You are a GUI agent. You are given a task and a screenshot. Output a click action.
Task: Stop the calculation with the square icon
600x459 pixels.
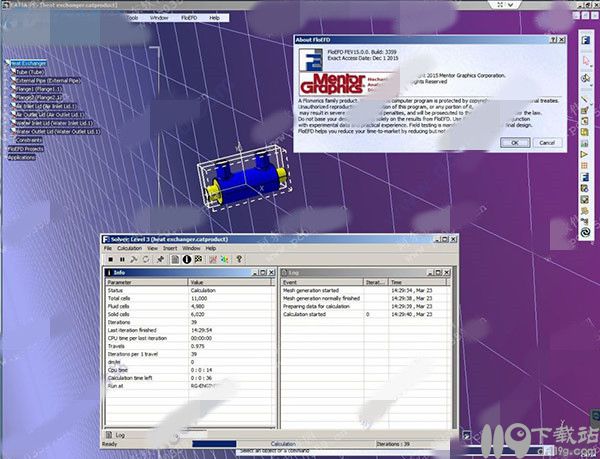(110, 259)
